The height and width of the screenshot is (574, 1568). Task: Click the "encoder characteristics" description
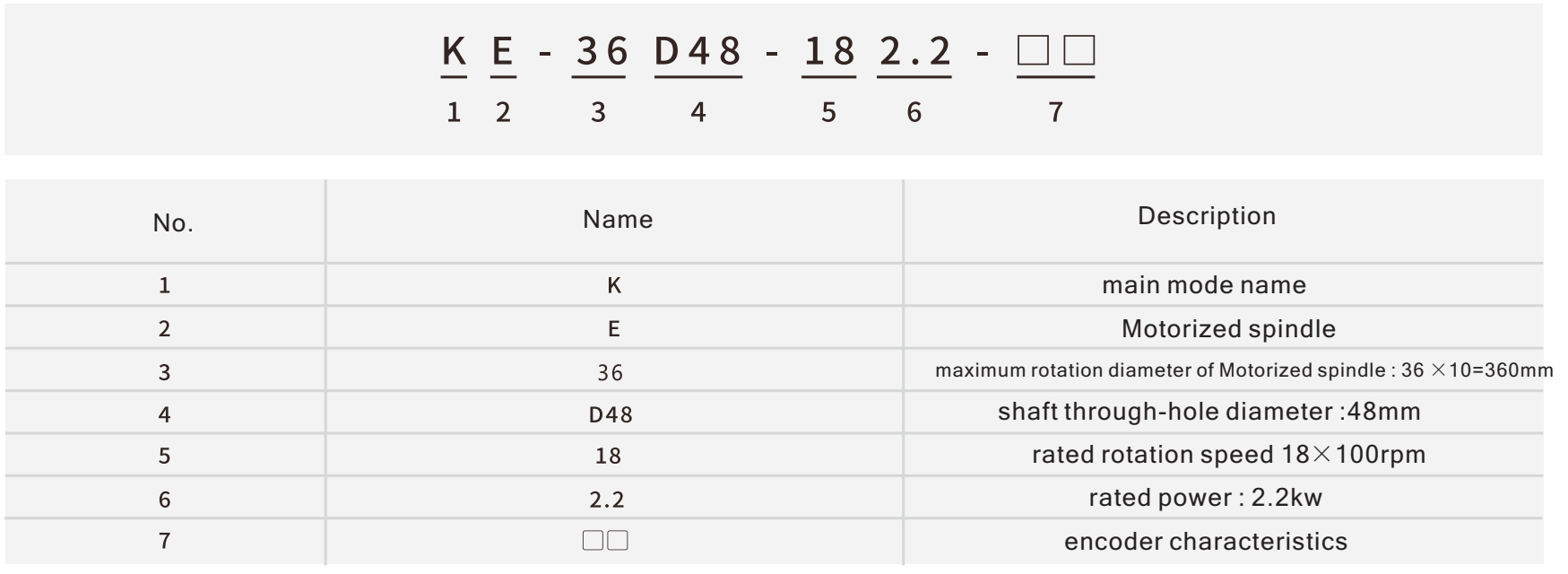pos(1206,542)
